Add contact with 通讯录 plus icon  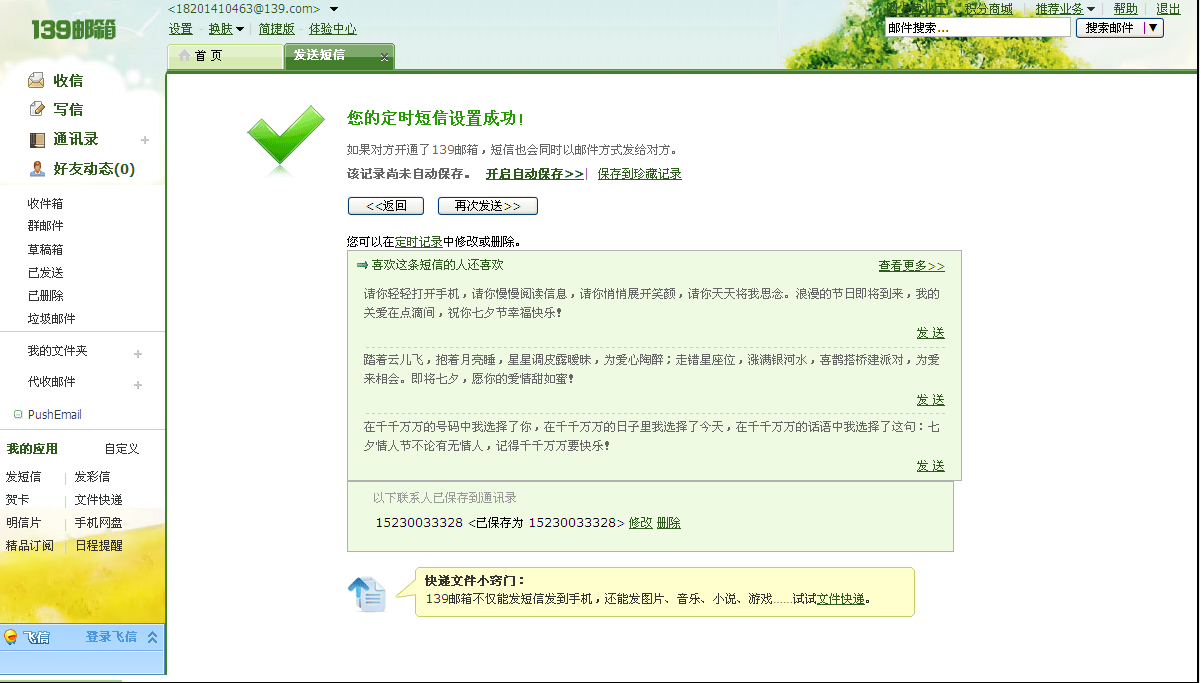pyautogui.click(x=145, y=140)
